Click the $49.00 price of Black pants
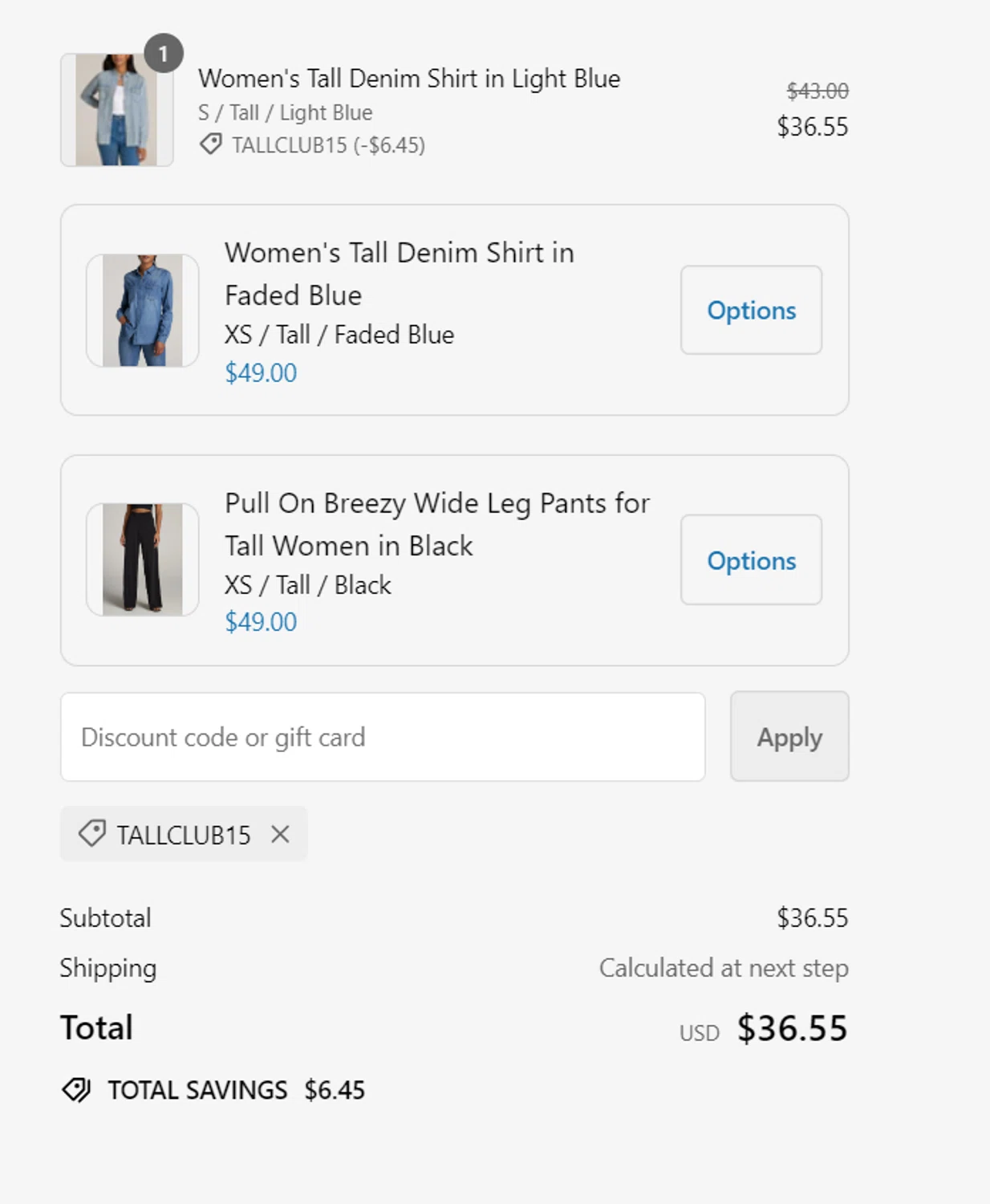The image size is (990, 1204). point(261,622)
